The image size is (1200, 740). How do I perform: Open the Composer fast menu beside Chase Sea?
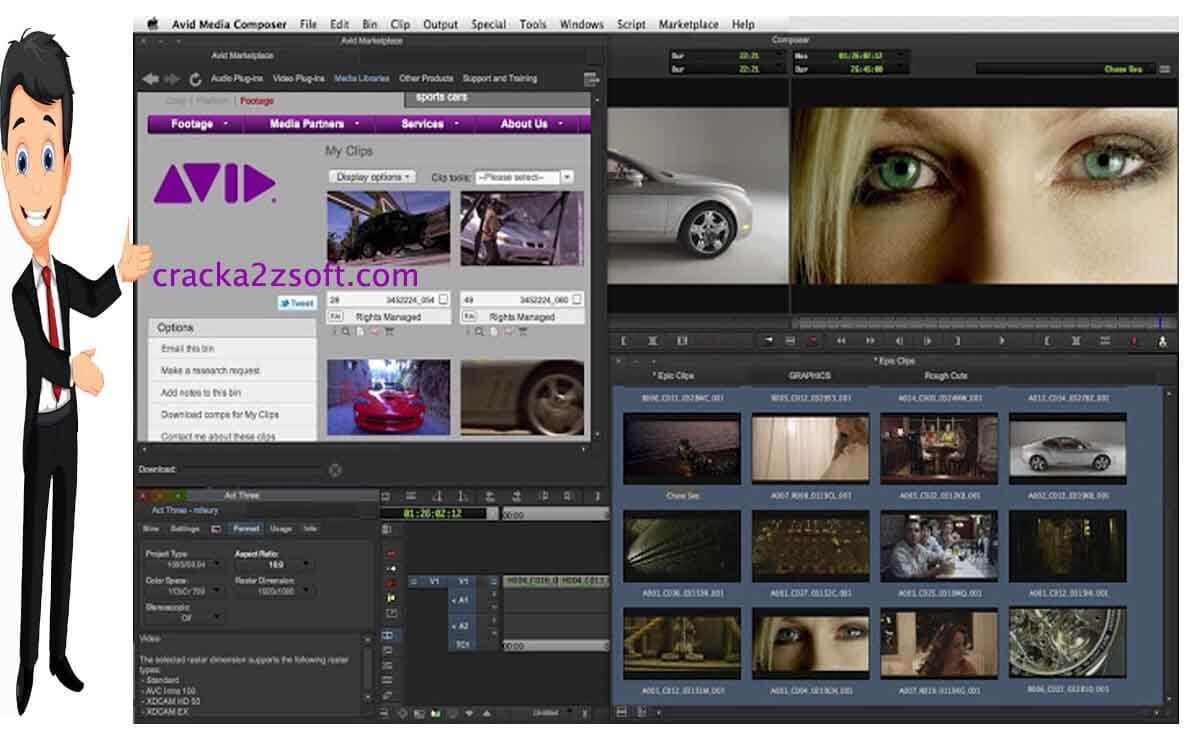click(1164, 69)
